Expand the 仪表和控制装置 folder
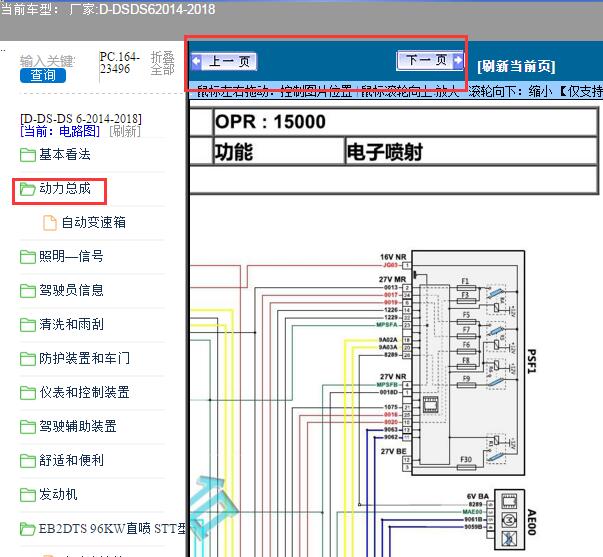The image size is (603, 557). click(84, 392)
